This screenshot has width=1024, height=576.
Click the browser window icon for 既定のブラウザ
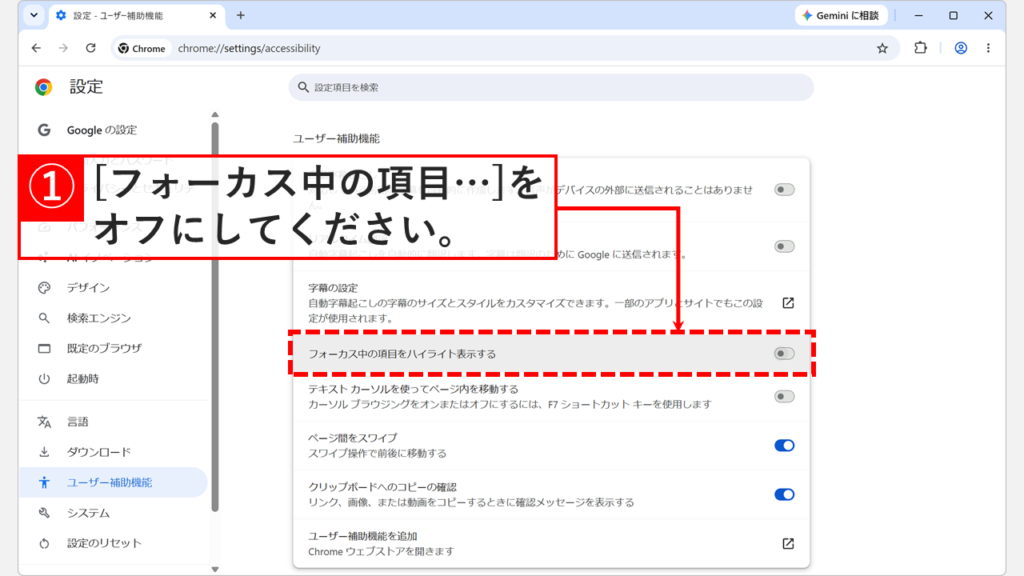click(44, 348)
